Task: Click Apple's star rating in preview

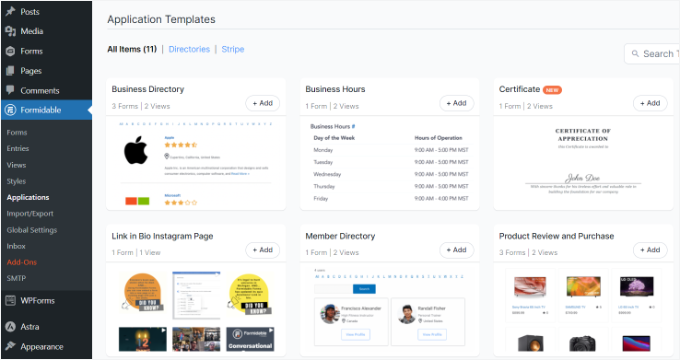Action: 181,145
